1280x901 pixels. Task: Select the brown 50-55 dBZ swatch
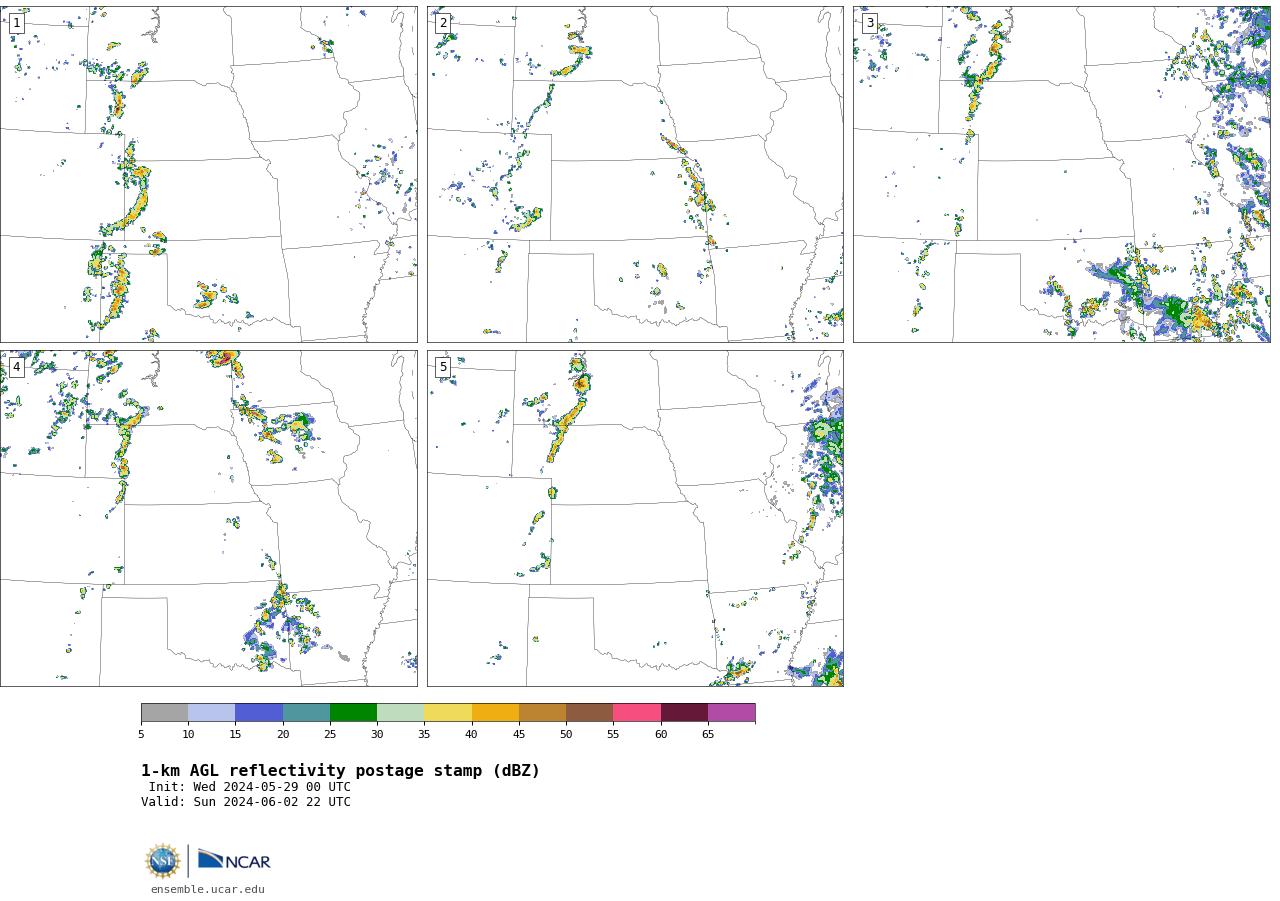coord(589,712)
